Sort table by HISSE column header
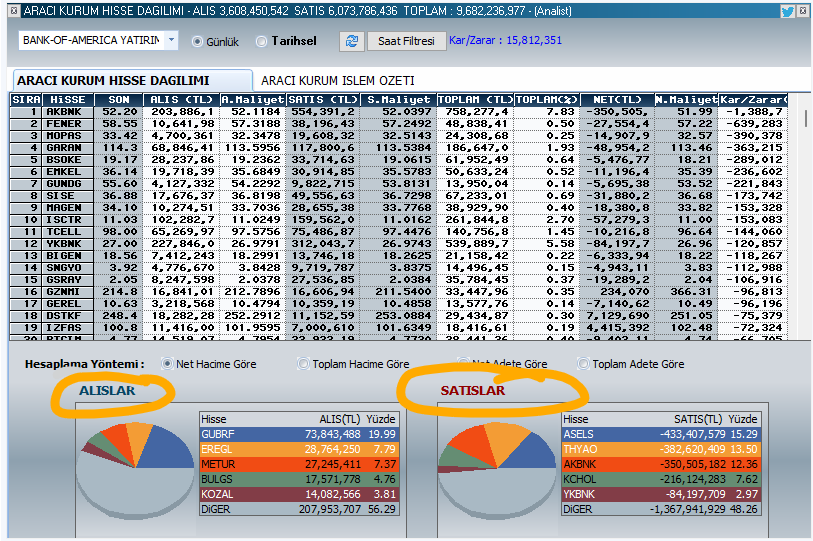This screenshot has width=813, height=541. coord(68,100)
